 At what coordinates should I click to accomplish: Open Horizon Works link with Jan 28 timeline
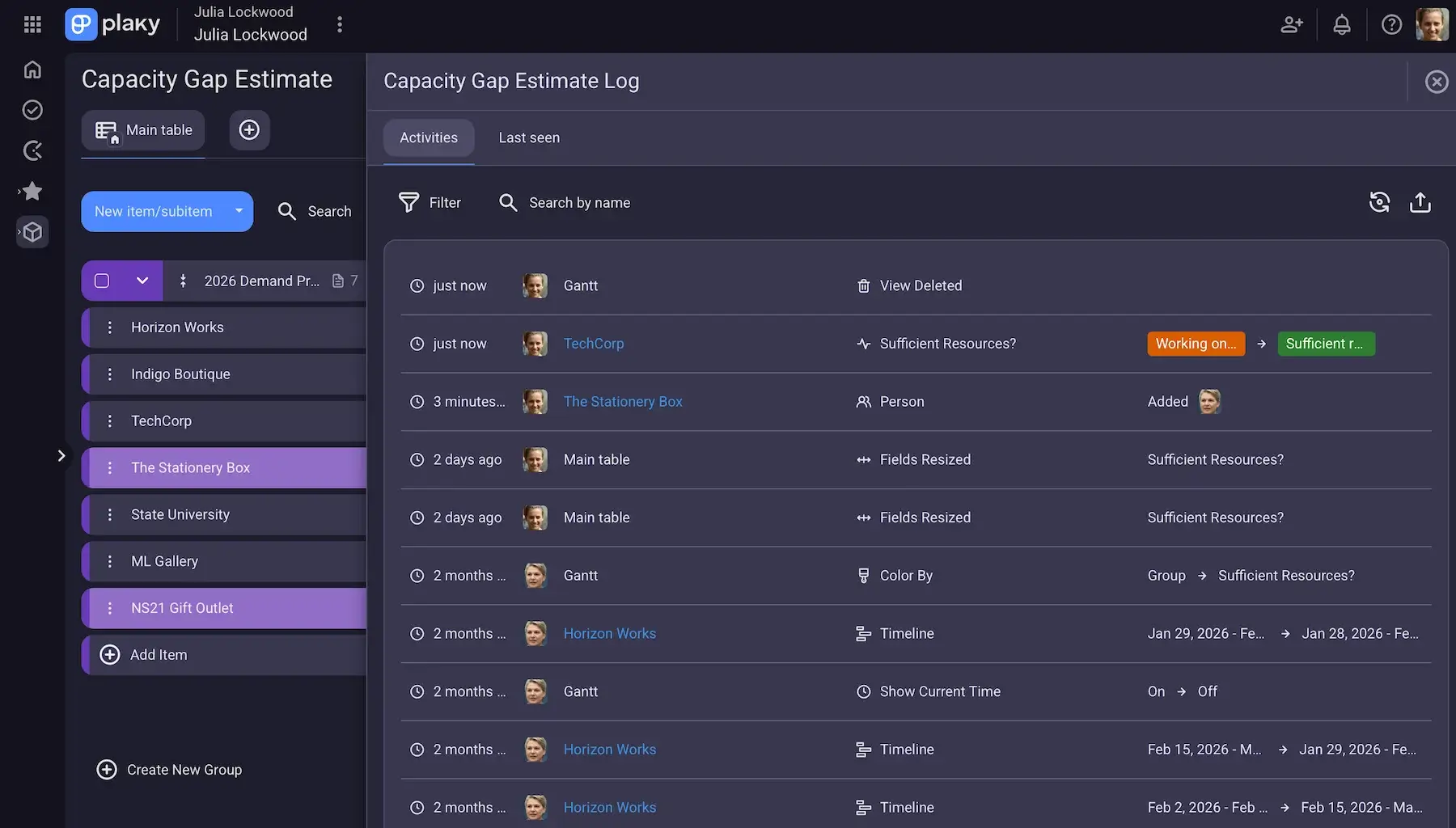click(610, 634)
